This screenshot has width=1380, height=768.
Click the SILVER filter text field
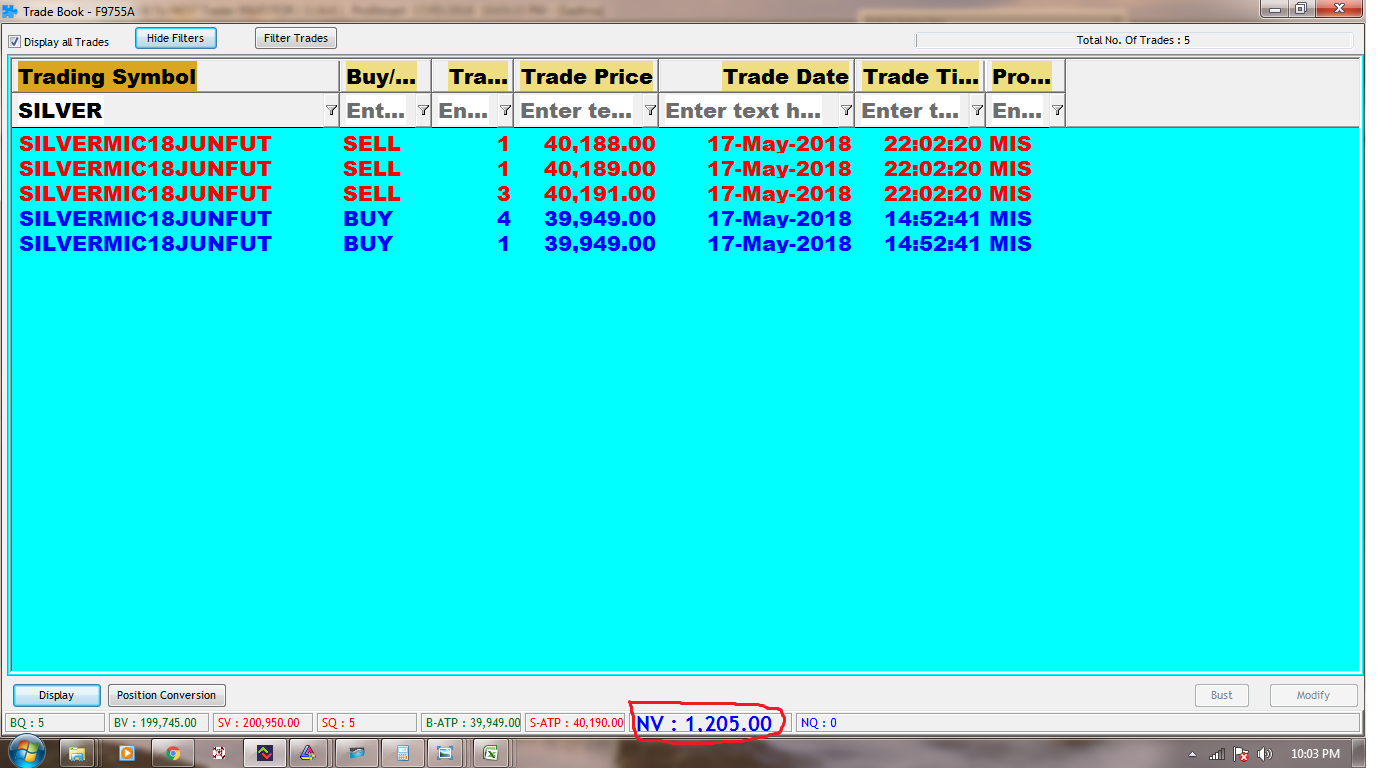[x=169, y=110]
